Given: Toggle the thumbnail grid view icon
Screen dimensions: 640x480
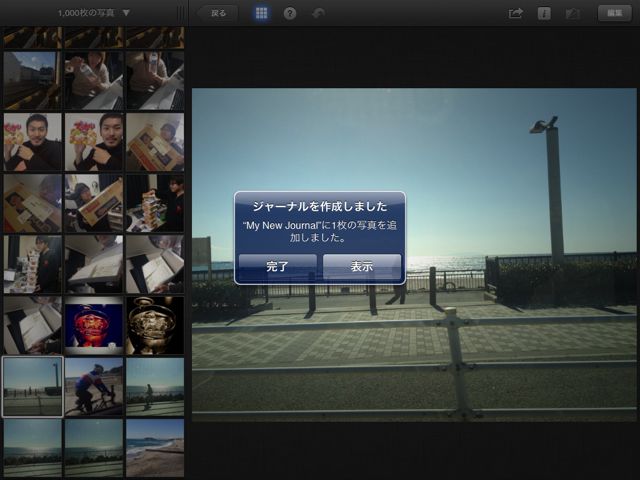Looking at the screenshot, I should [x=261, y=13].
